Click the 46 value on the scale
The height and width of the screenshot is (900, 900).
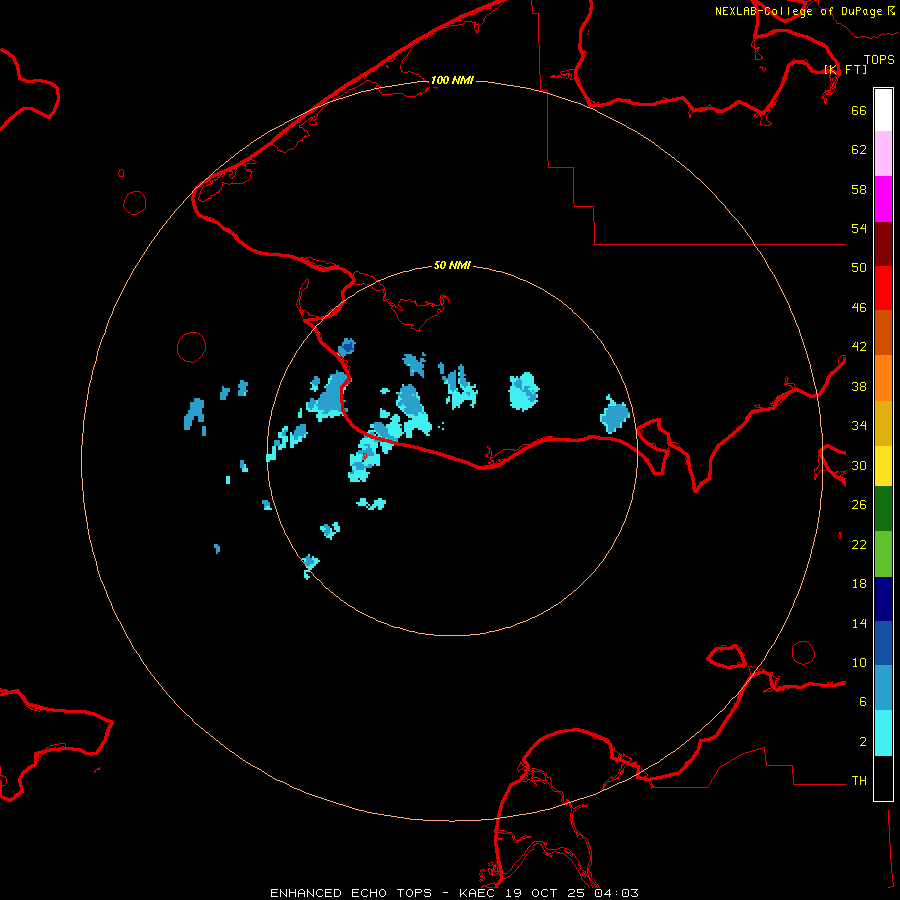pos(859,308)
